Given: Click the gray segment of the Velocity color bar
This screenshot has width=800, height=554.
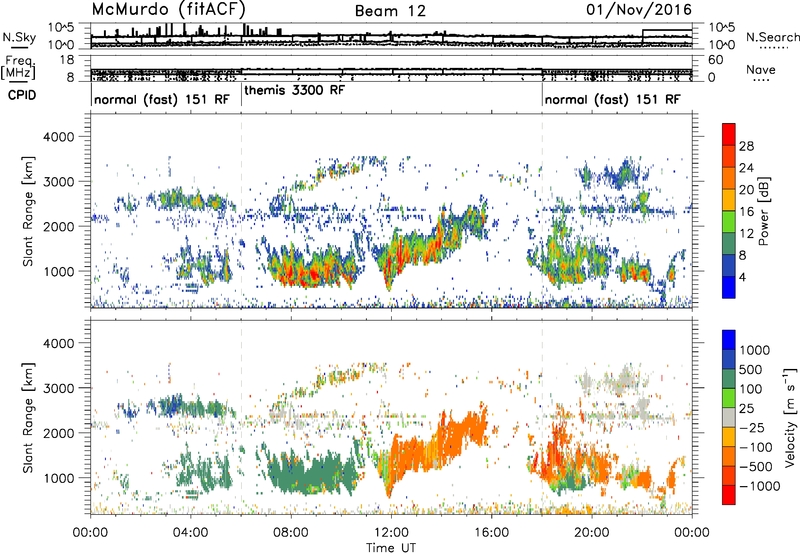Looking at the screenshot, I should (x=729, y=417).
